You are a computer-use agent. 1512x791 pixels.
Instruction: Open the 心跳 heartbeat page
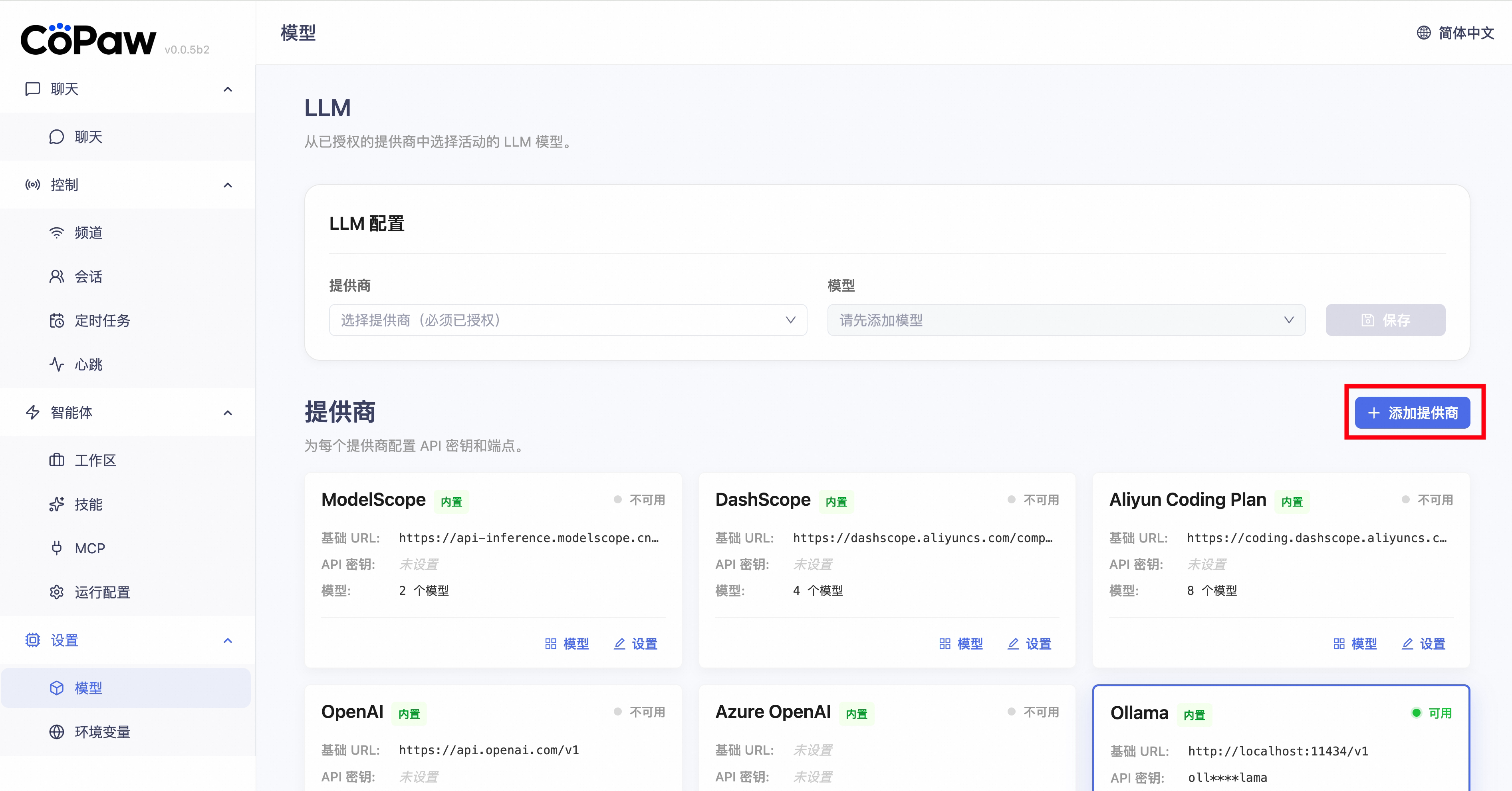point(89,365)
